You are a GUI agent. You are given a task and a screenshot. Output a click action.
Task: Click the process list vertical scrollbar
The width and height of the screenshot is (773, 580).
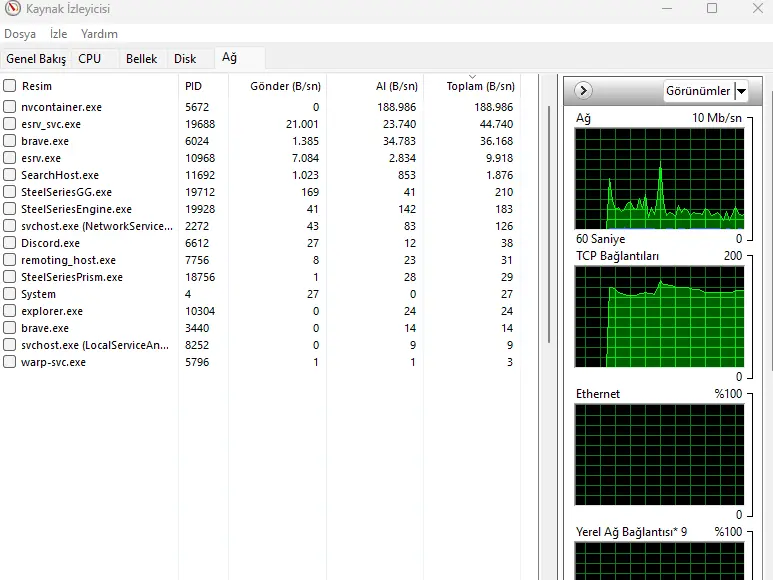(549, 224)
